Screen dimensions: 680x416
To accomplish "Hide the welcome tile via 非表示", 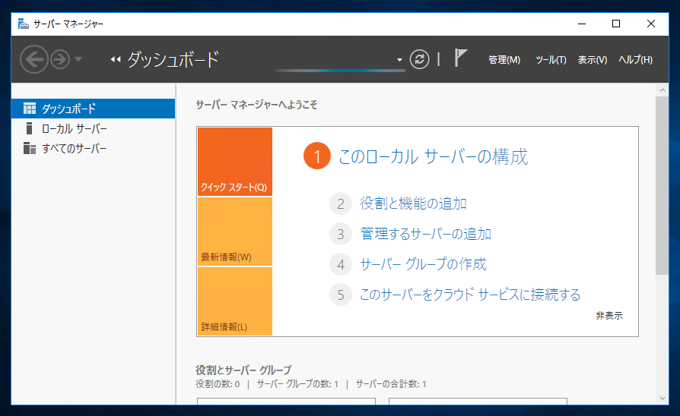I will click(609, 316).
